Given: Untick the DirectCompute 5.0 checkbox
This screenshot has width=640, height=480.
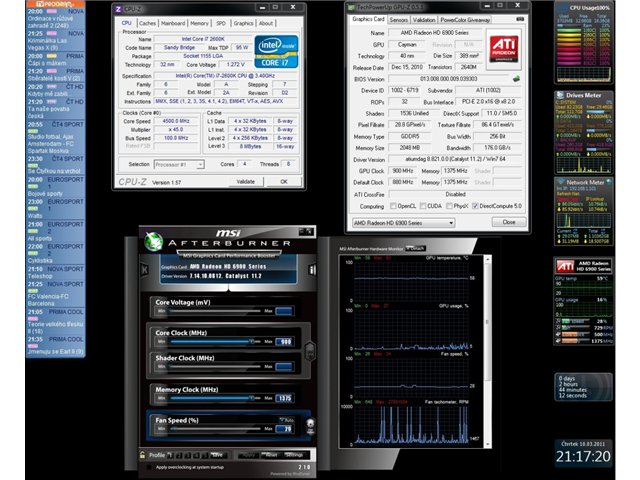Looking at the screenshot, I should tap(475, 206).
